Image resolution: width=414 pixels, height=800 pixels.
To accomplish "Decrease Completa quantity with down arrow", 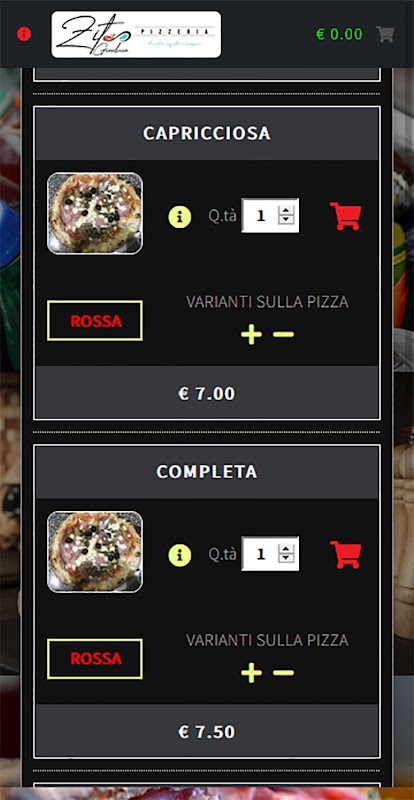I will [x=286, y=558].
